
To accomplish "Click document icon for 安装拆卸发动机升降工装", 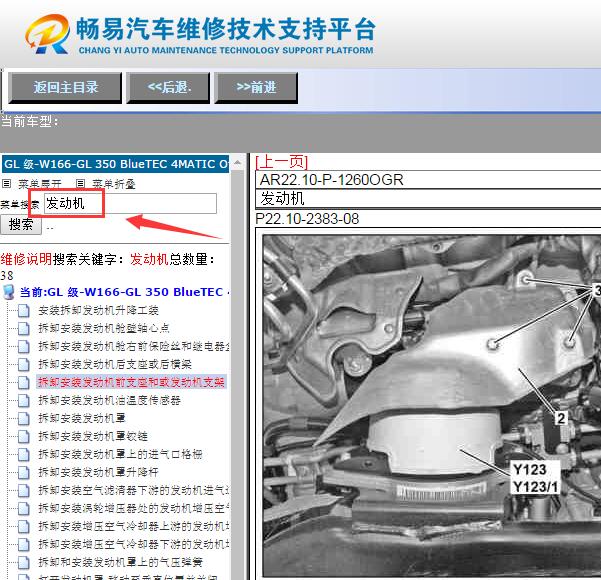I will click(24, 310).
